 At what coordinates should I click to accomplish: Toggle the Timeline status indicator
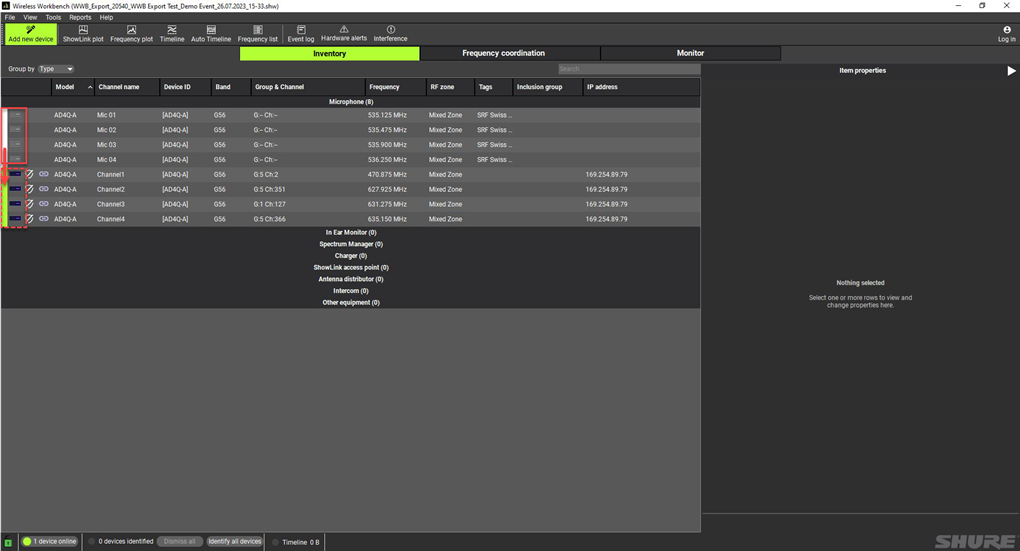click(x=276, y=542)
